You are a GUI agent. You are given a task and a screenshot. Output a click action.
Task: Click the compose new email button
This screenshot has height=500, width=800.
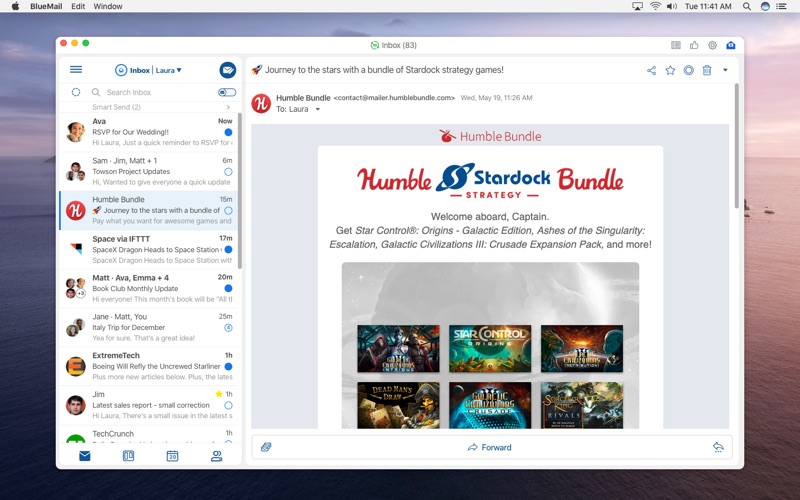228,70
